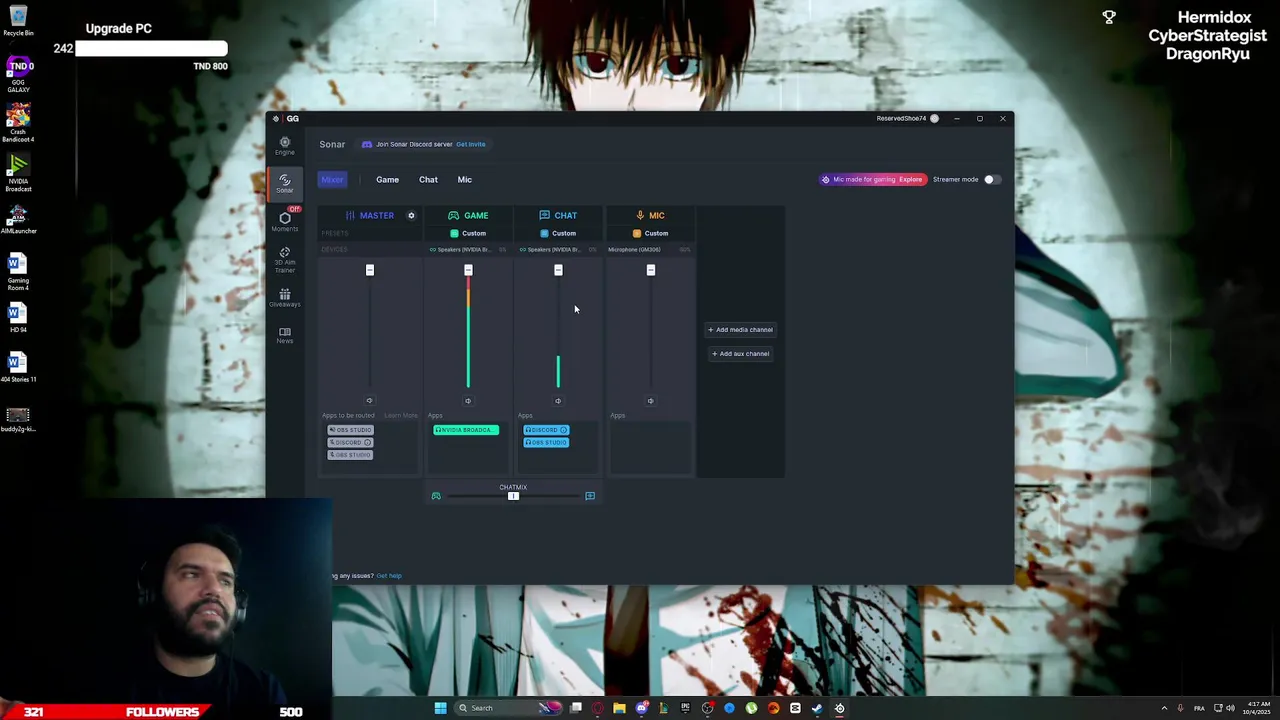This screenshot has height=720, width=1280.
Task: Open Master channel settings gear
Action: tap(411, 215)
